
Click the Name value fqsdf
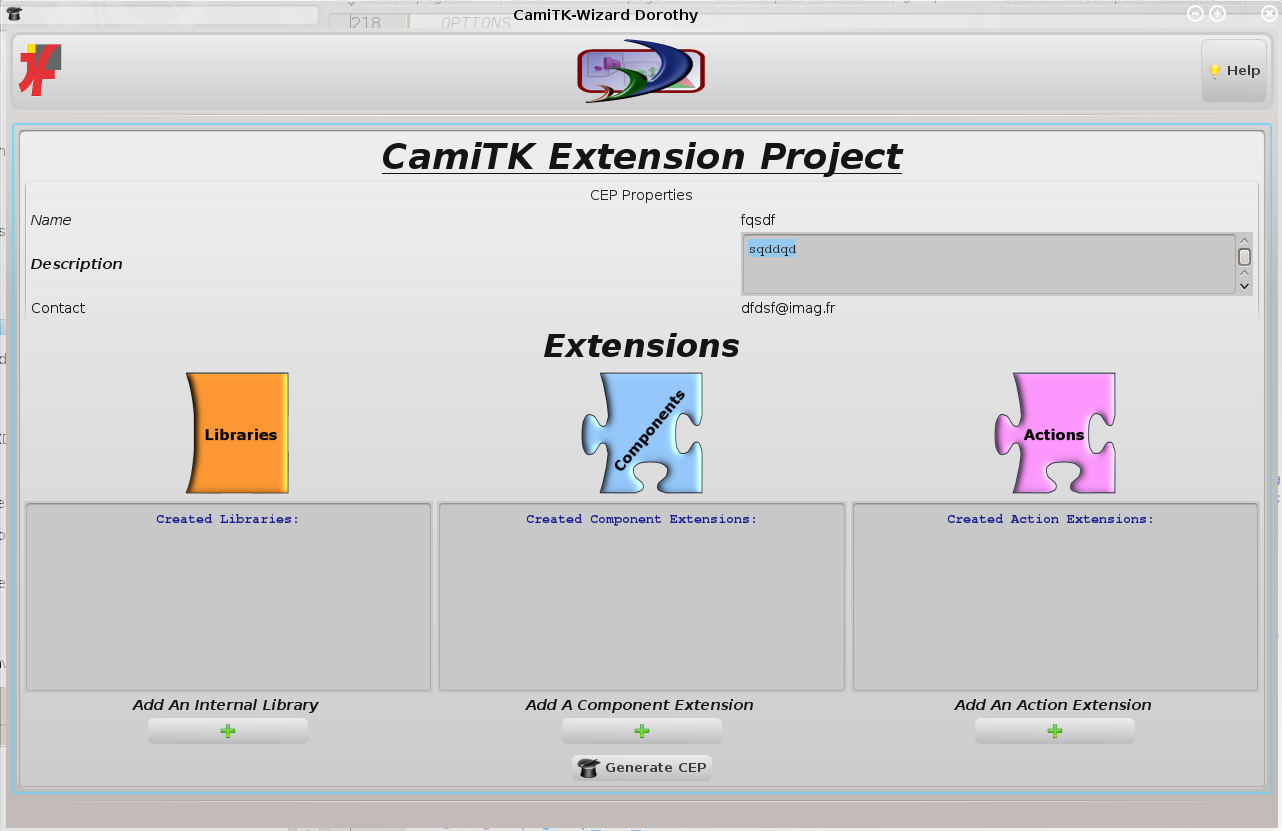coord(757,220)
